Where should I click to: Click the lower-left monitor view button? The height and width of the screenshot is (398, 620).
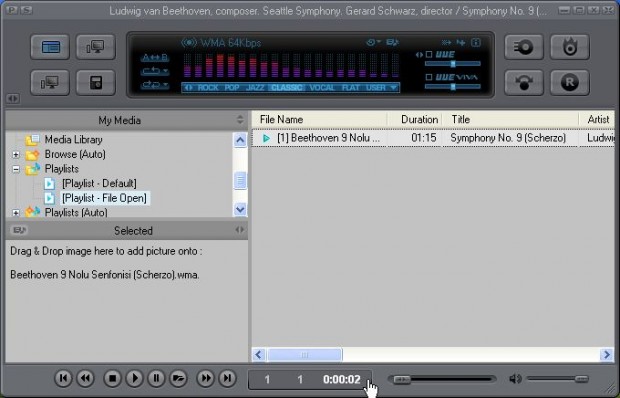(x=50, y=82)
